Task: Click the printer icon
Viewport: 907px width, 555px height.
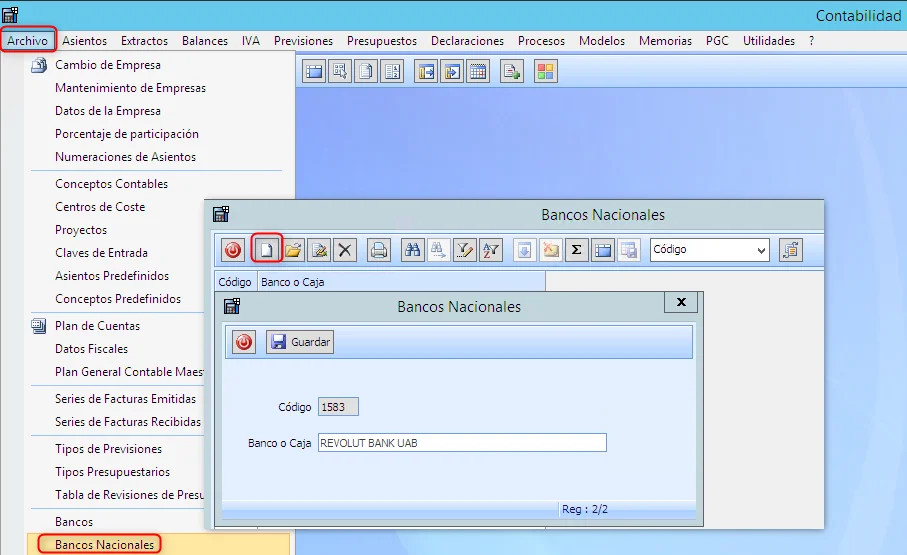Action: 379,250
